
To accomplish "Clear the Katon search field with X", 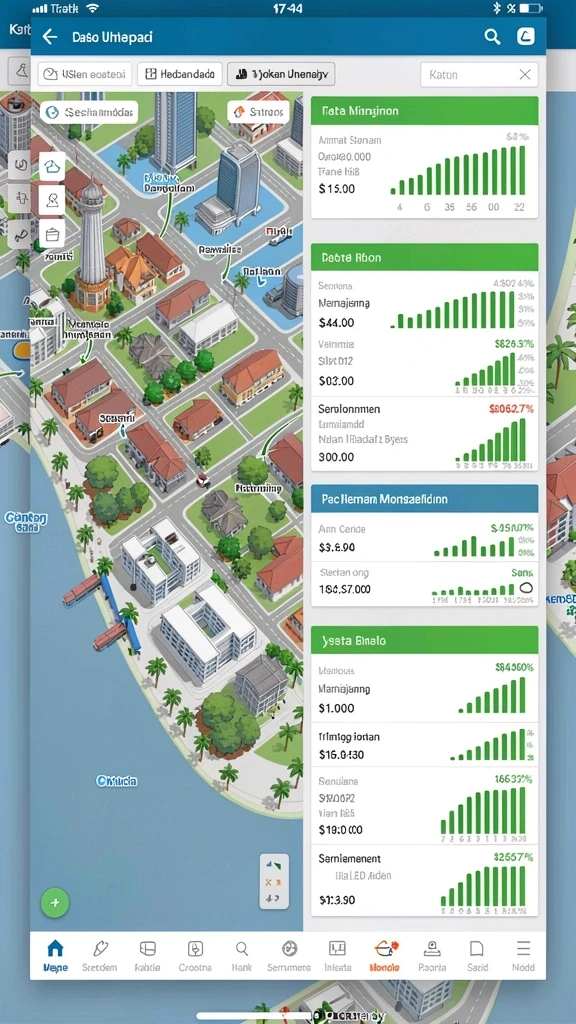I will [x=525, y=74].
